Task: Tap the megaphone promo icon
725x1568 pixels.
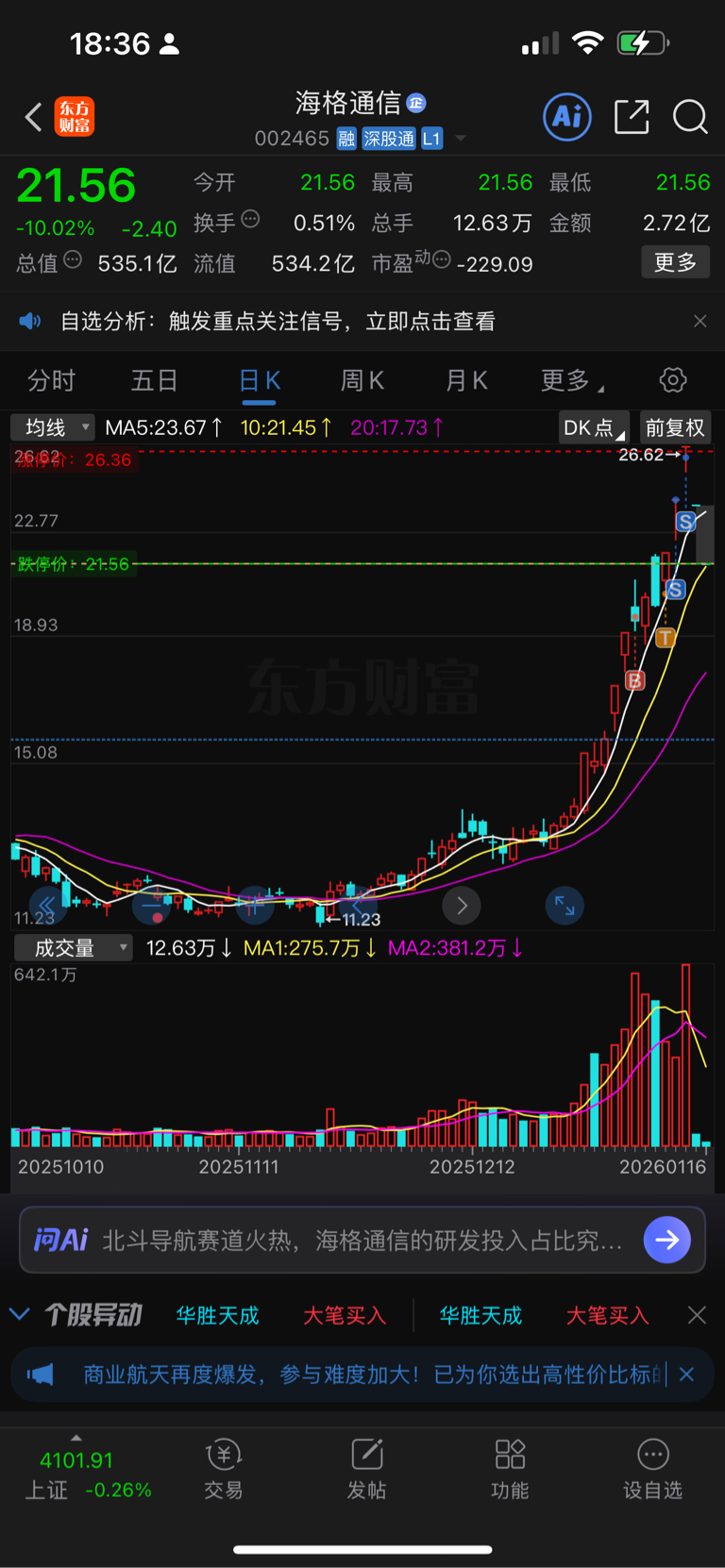Action: click(x=41, y=1375)
